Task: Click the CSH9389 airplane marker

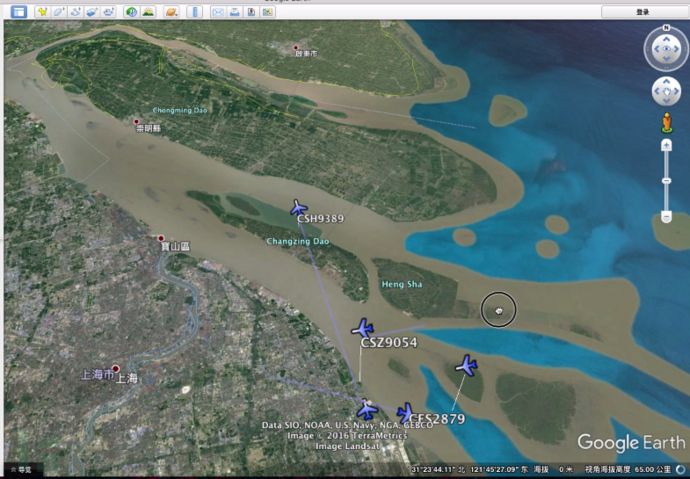Action: [x=299, y=207]
